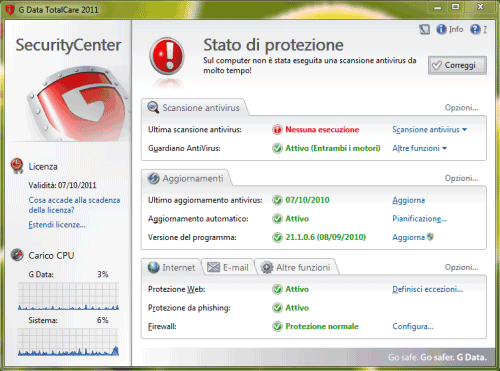Click the G Data CPU load graph

[68, 296]
